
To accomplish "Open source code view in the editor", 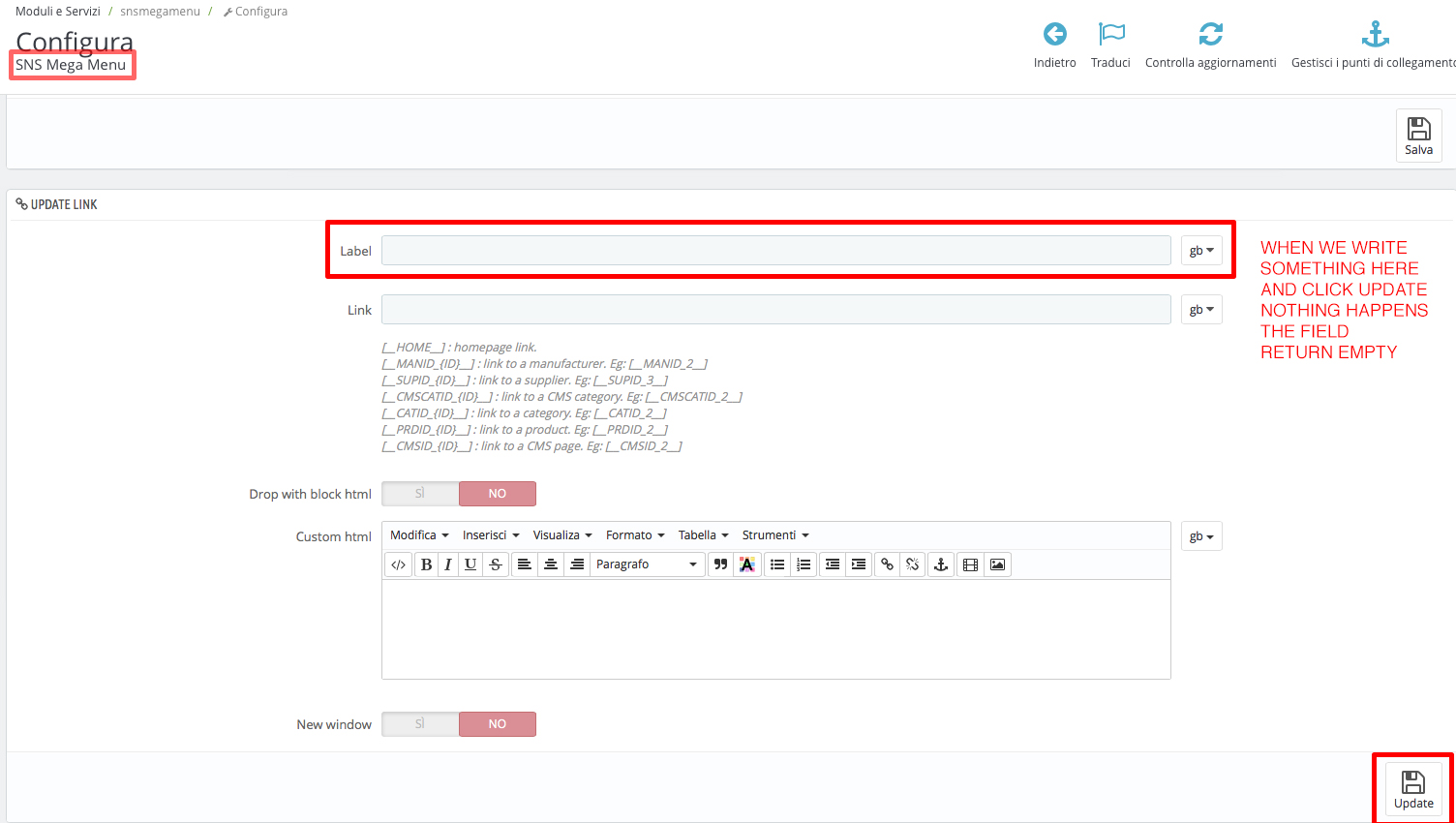I will tap(398, 564).
